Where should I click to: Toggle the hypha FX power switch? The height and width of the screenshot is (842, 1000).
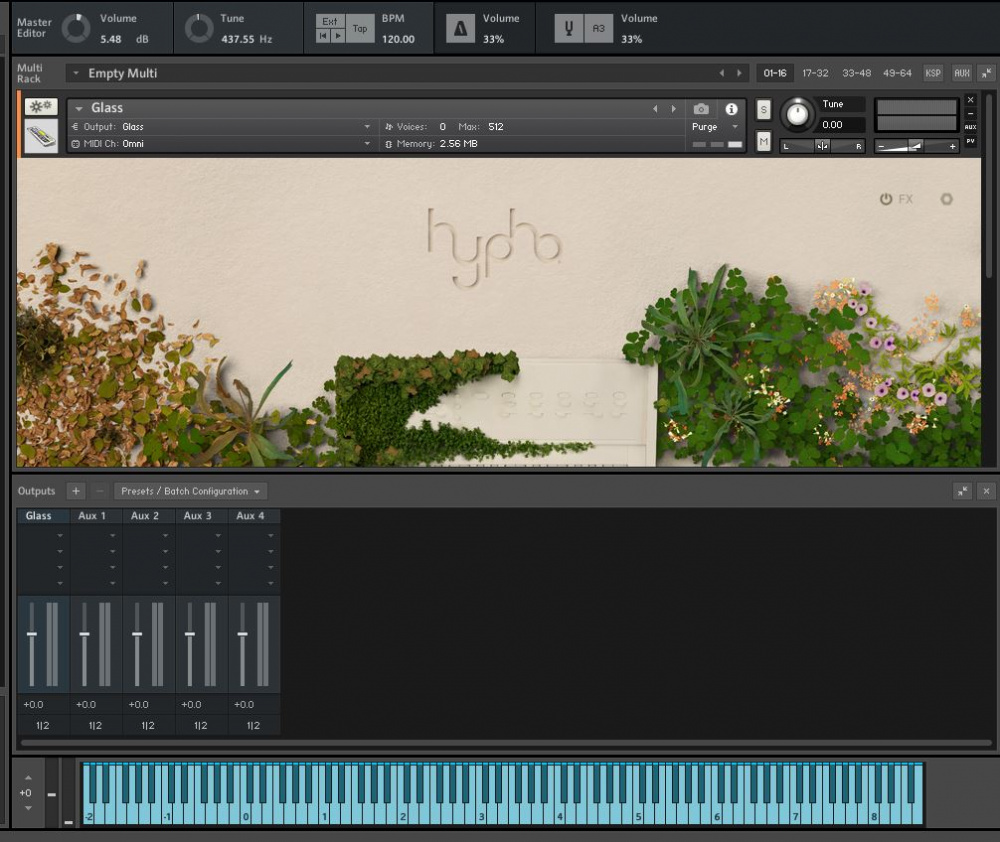(x=886, y=199)
